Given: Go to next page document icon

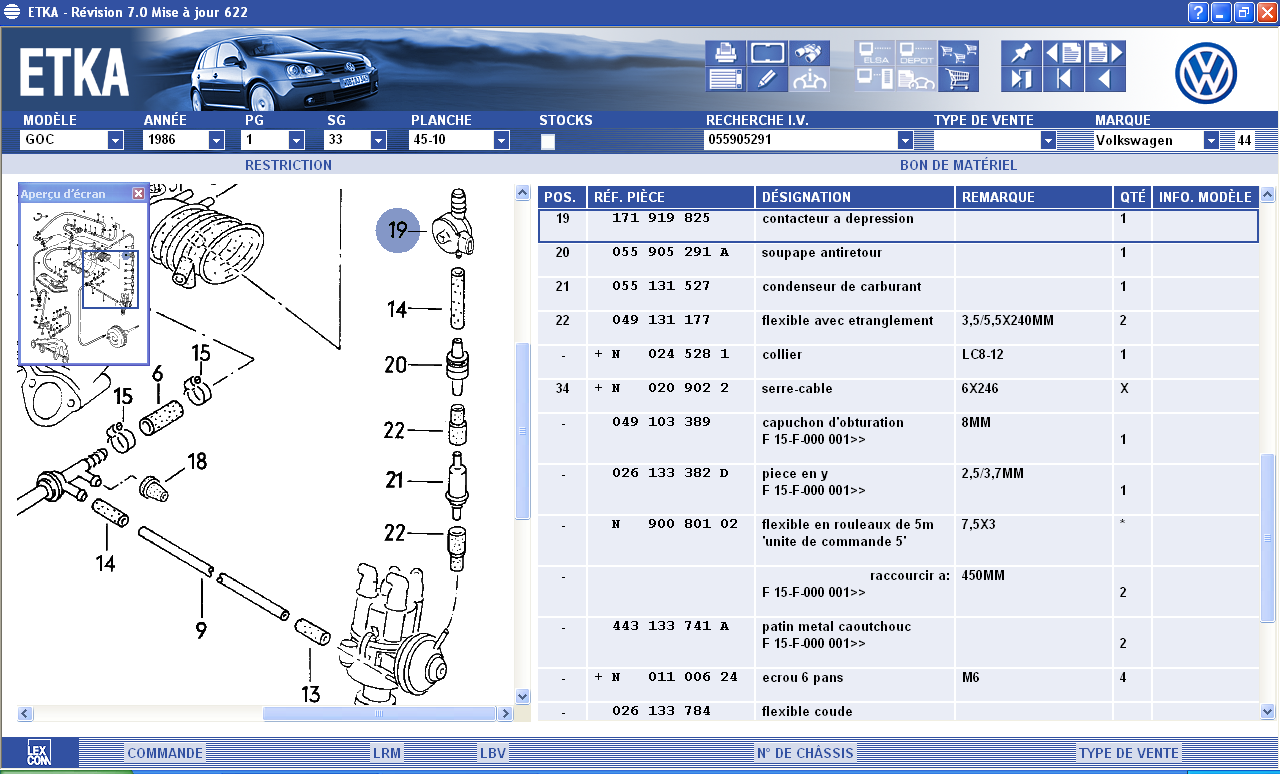Looking at the screenshot, I should click(x=1105, y=53).
